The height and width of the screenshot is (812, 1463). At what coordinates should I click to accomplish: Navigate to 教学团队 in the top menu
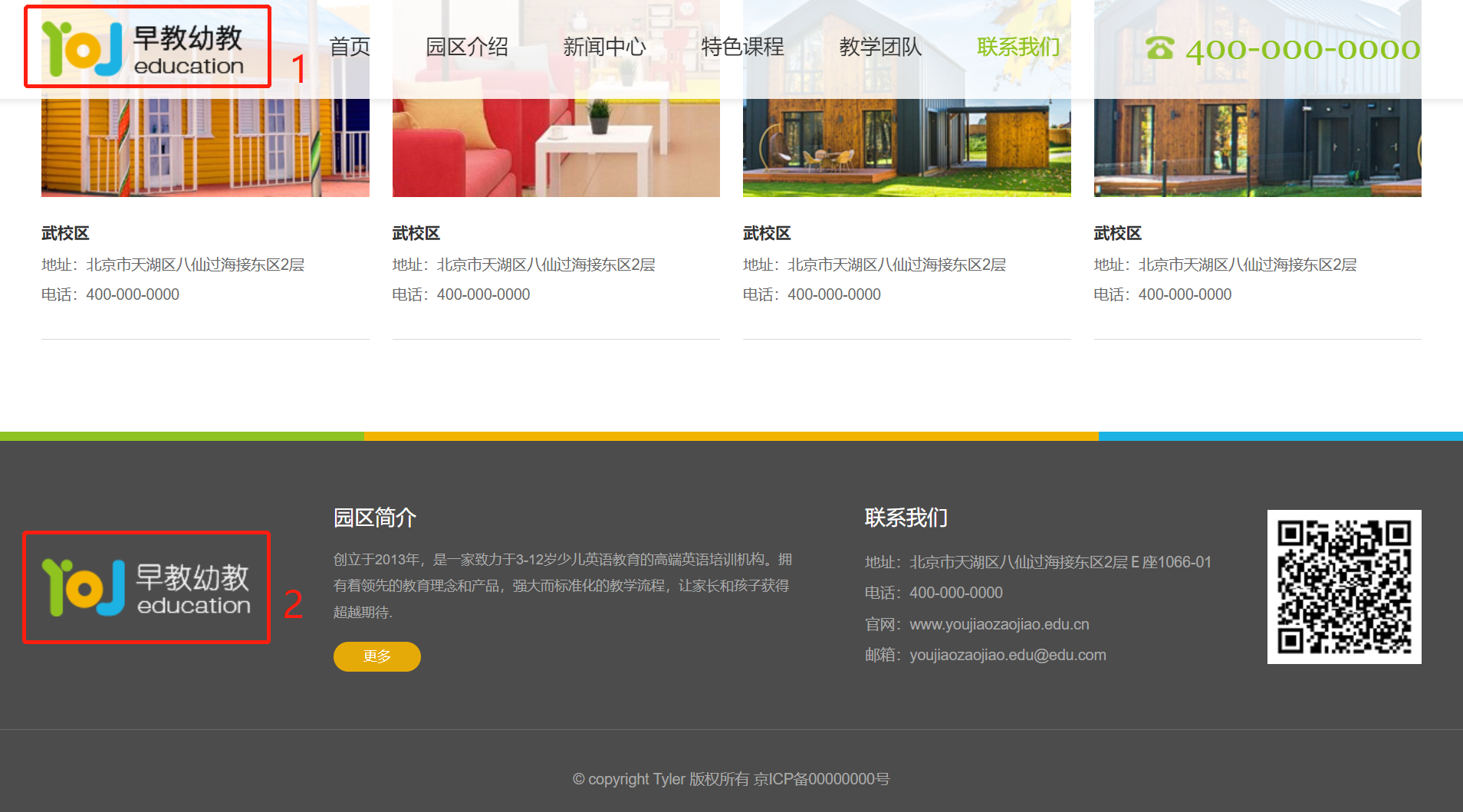click(880, 48)
